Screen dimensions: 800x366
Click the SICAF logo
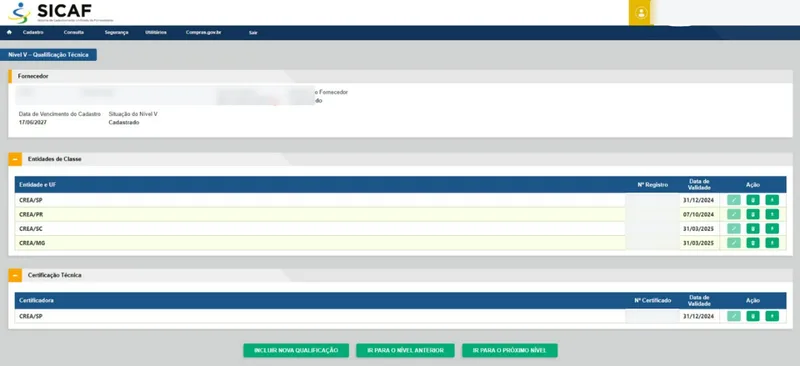pyautogui.click(x=60, y=13)
